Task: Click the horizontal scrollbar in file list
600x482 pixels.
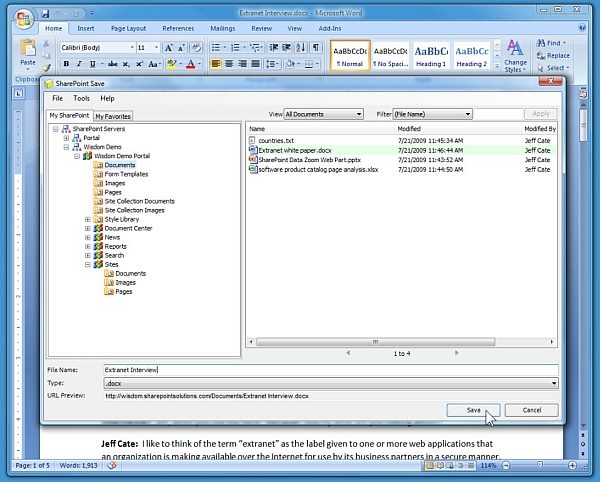Action: (x=375, y=342)
